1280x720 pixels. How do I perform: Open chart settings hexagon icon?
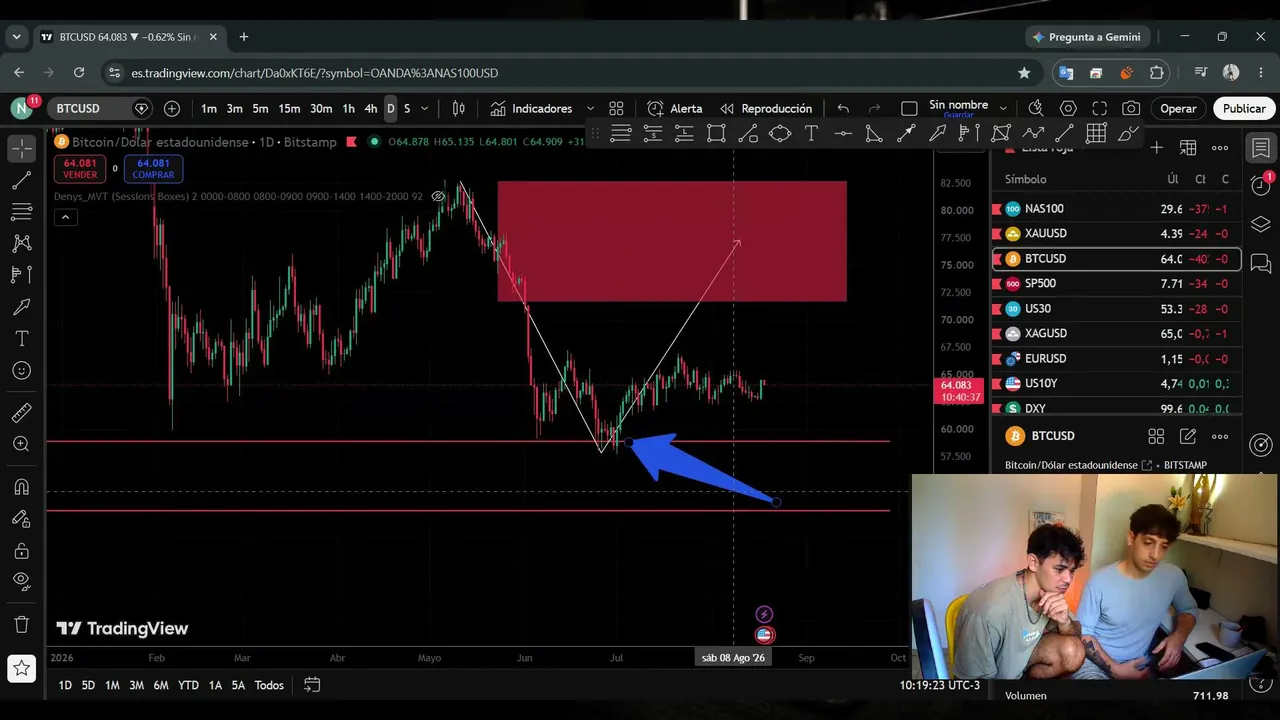(x=1068, y=108)
